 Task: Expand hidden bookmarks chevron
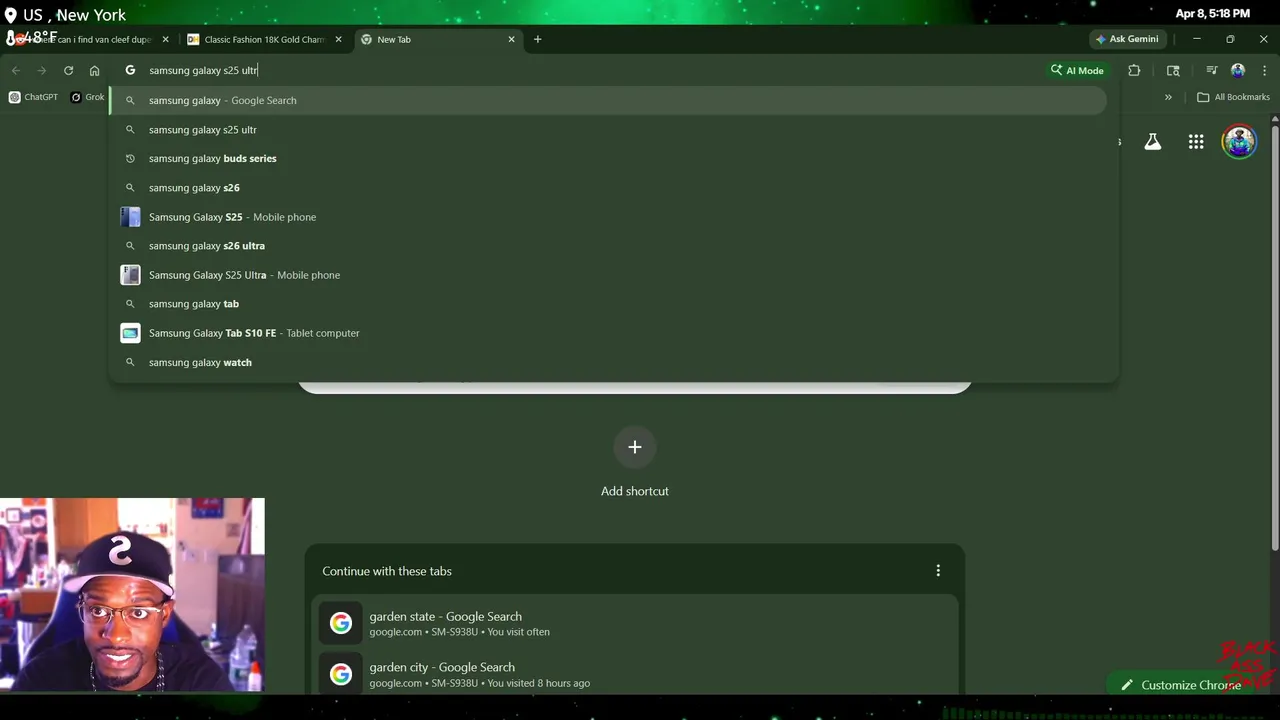1168,97
